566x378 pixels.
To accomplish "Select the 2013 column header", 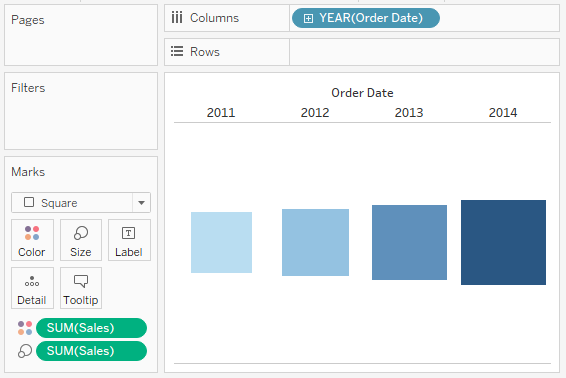I will (409, 113).
